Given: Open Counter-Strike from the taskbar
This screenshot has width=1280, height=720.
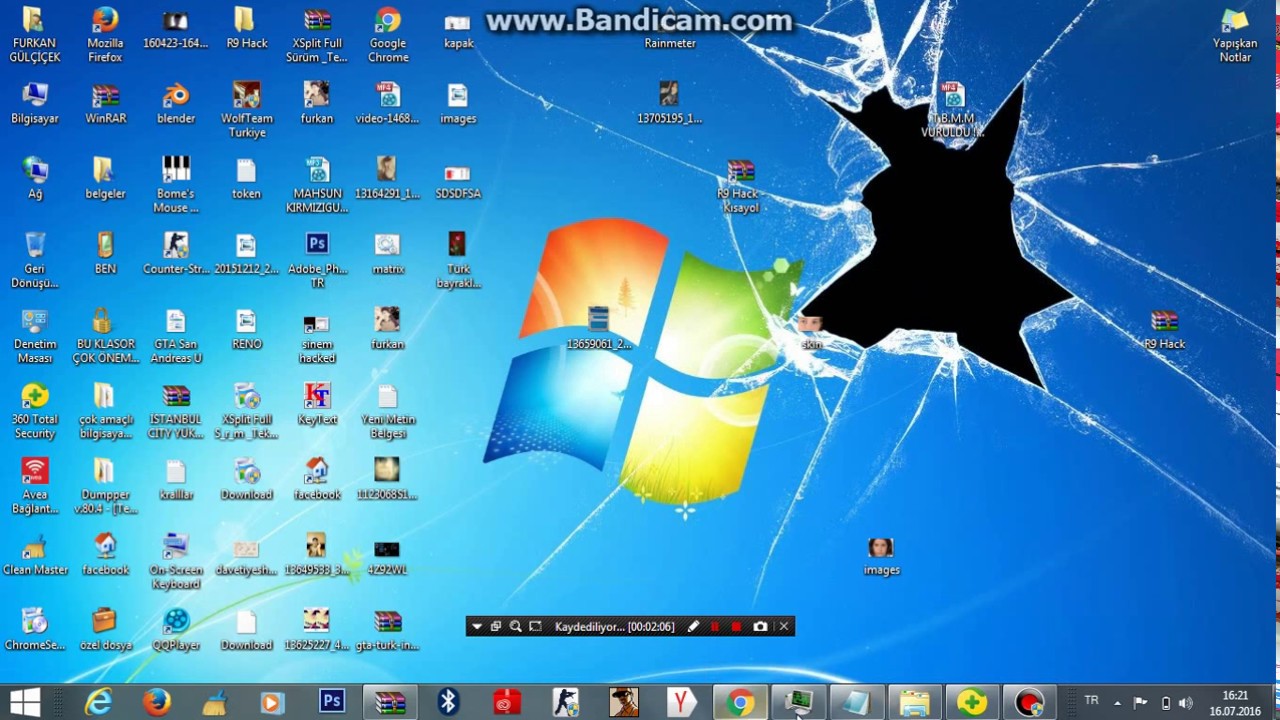Looking at the screenshot, I should 565,703.
